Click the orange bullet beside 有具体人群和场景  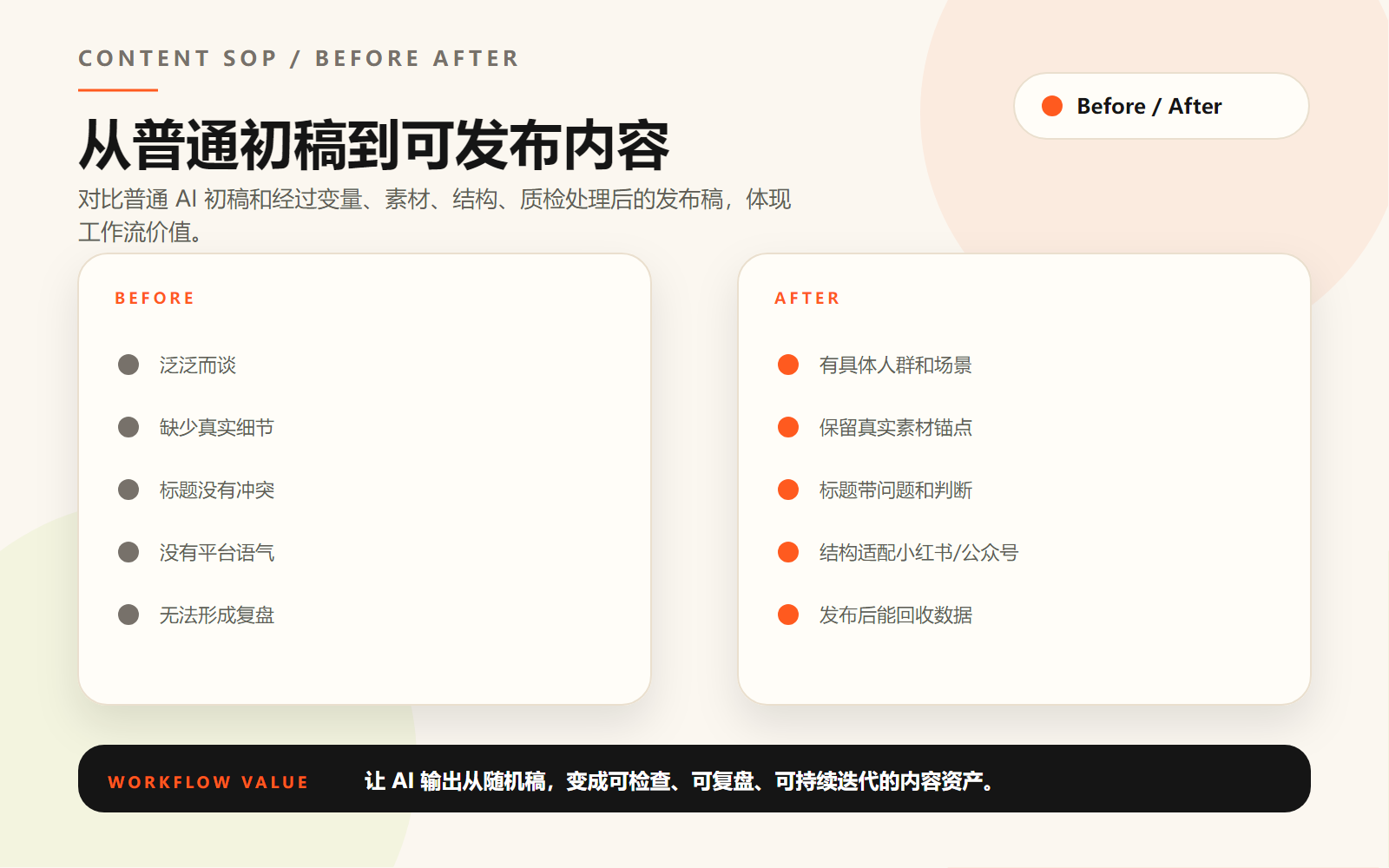(788, 365)
